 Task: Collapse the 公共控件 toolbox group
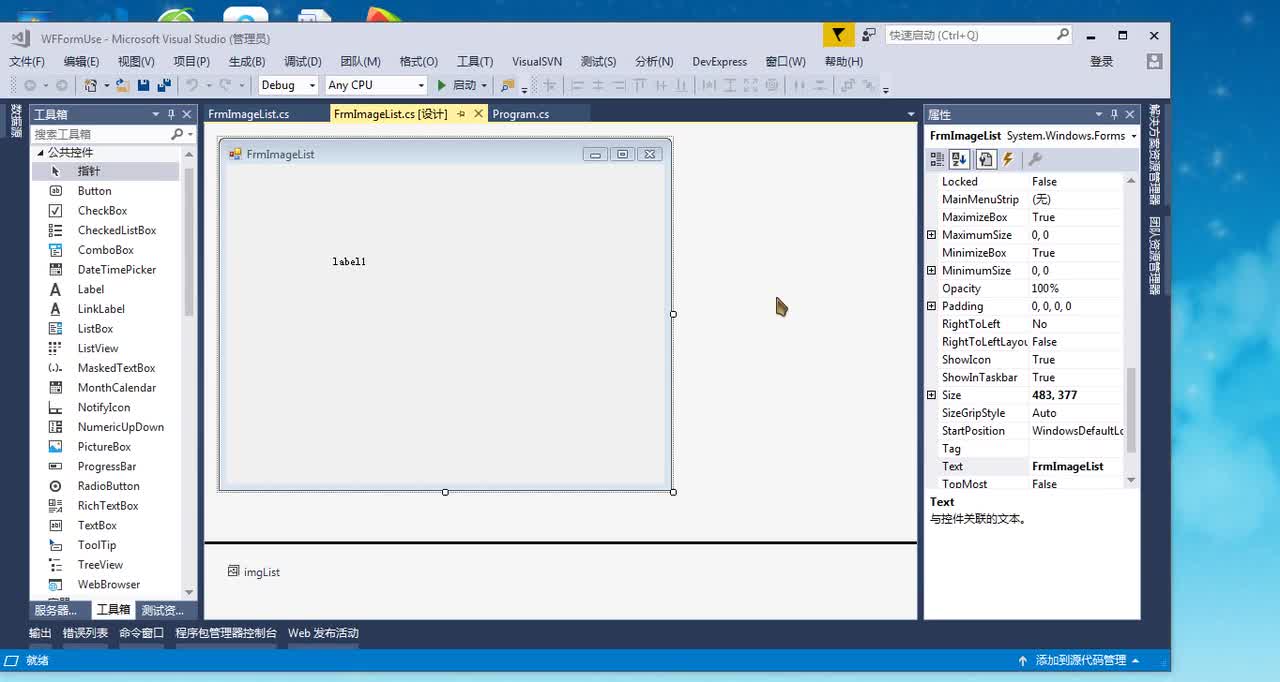(x=41, y=153)
